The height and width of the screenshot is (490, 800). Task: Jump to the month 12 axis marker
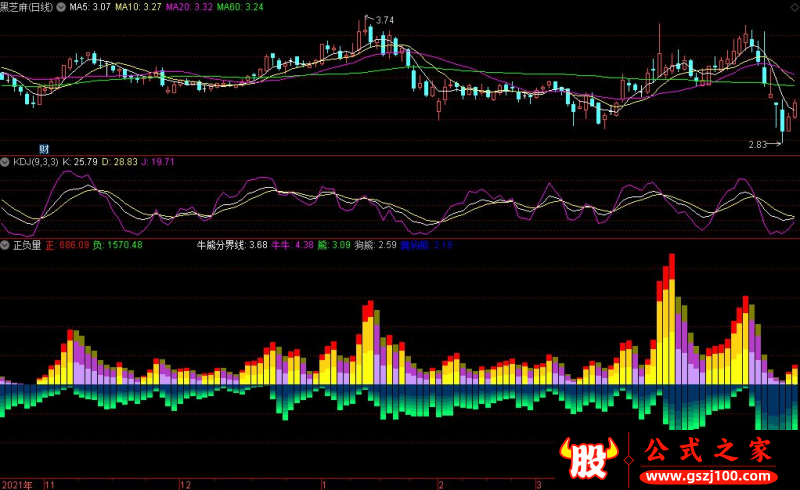pos(185,484)
